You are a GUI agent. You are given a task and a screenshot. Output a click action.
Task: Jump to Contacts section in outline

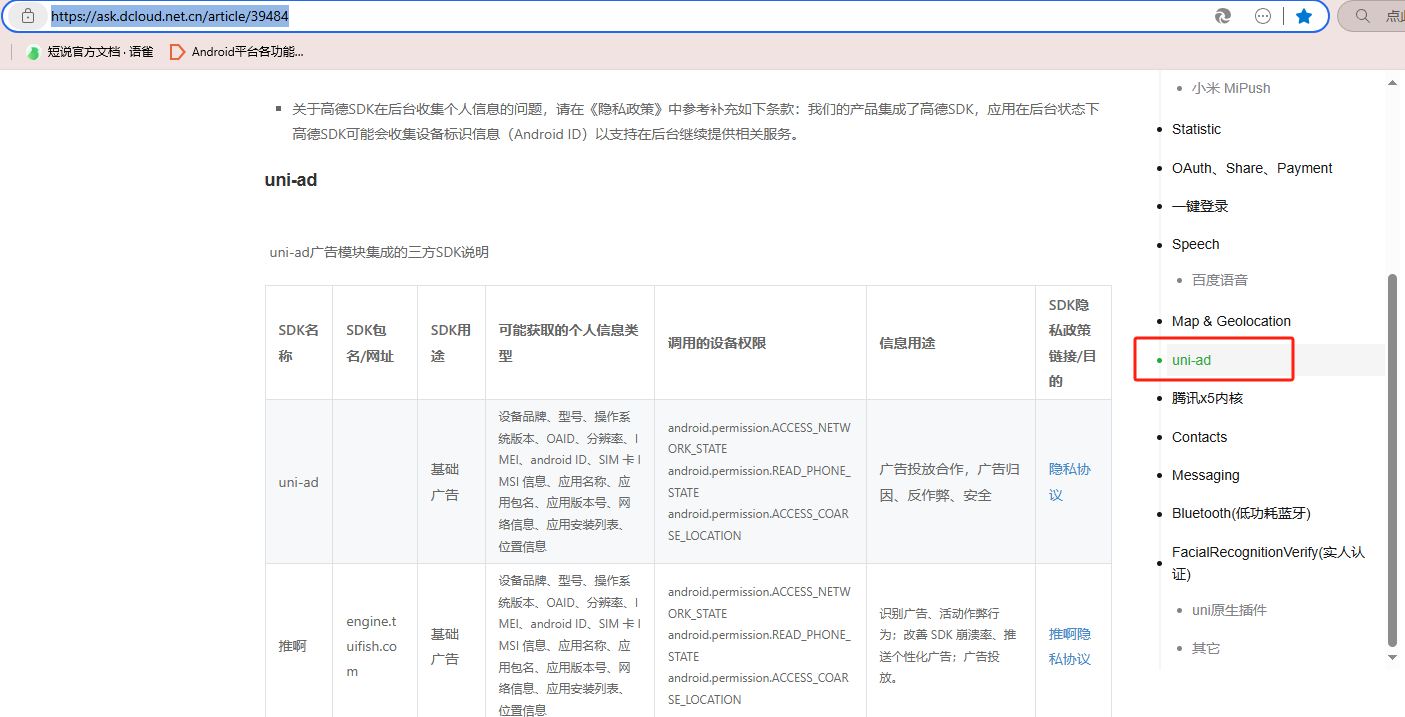click(1199, 437)
